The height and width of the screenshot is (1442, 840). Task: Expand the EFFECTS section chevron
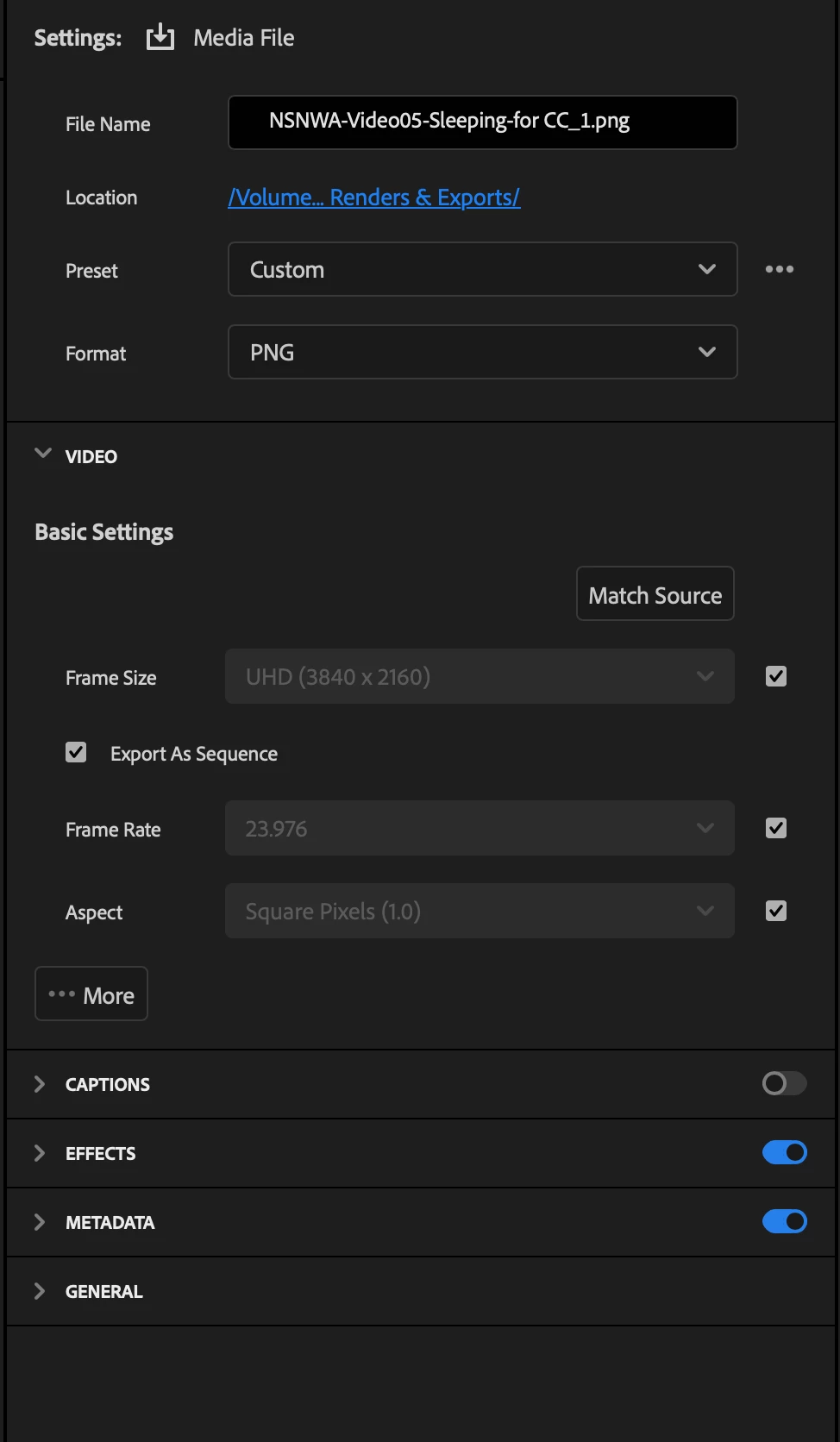[40, 1153]
